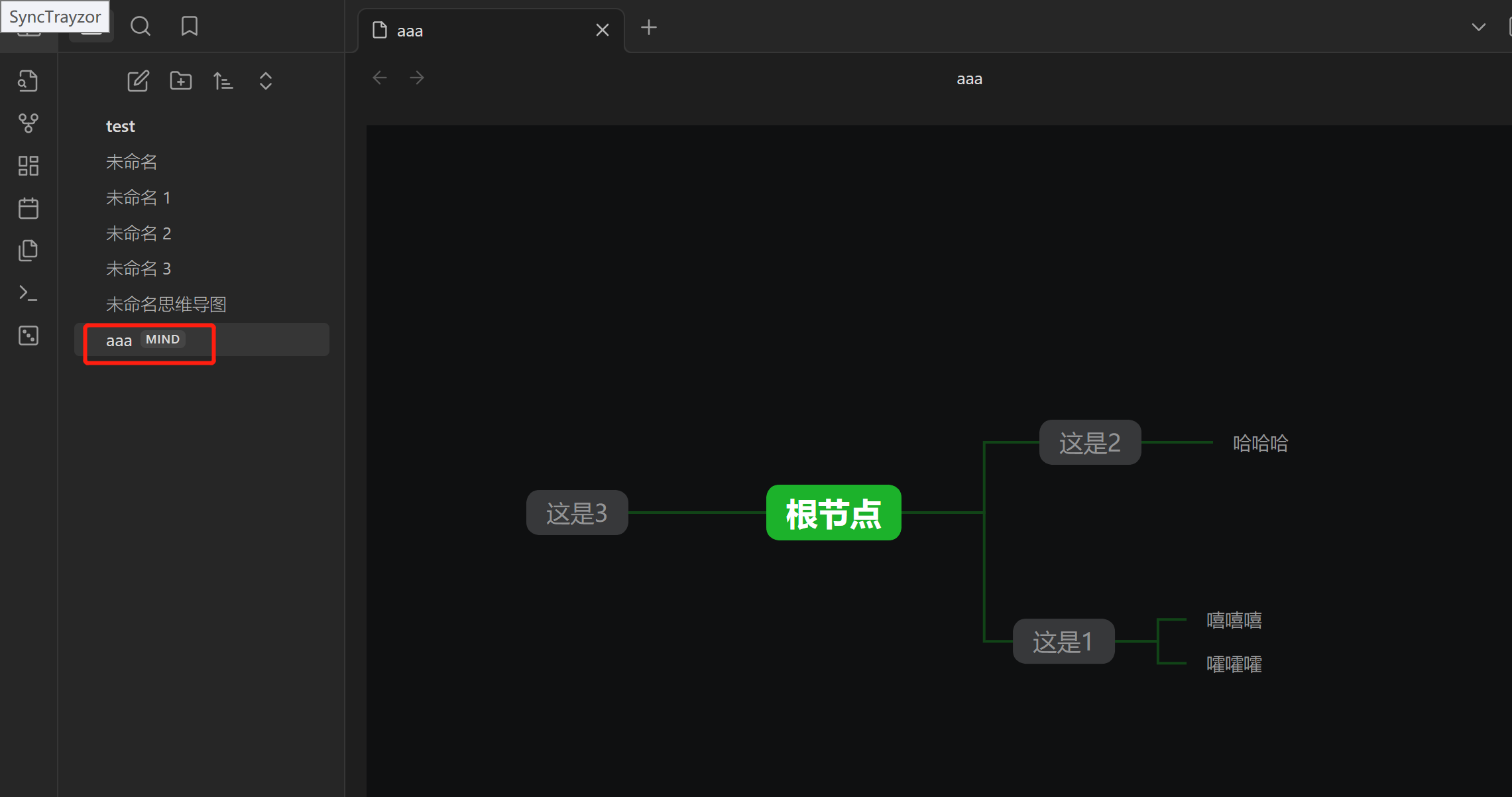Click the new note icon
The width and height of the screenshot is (1512, 797).
(x=138, y=81)
